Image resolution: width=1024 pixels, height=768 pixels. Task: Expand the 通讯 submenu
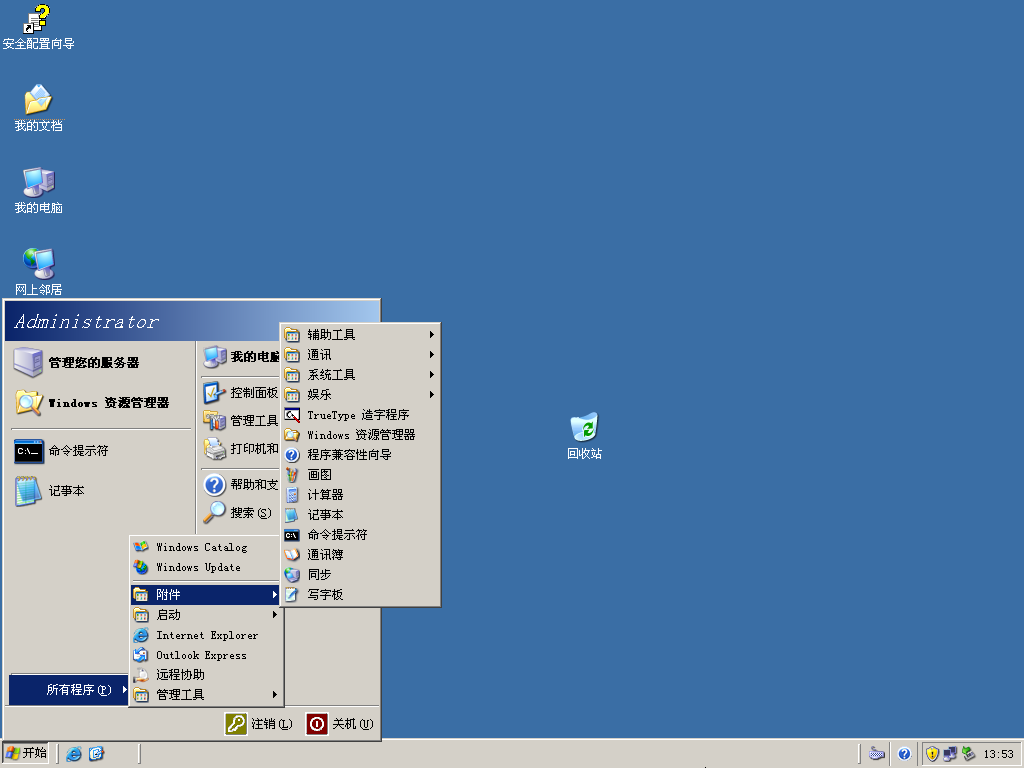[360, 355]
